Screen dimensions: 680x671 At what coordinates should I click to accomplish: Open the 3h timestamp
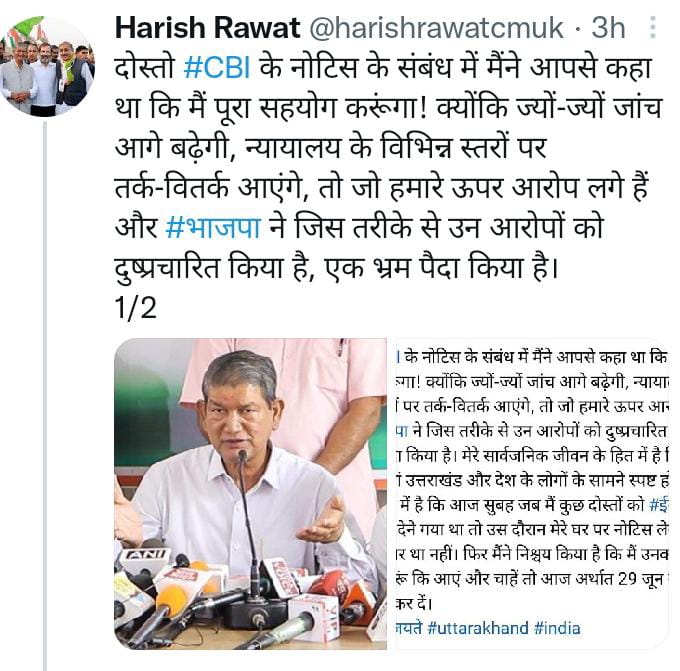608,28
